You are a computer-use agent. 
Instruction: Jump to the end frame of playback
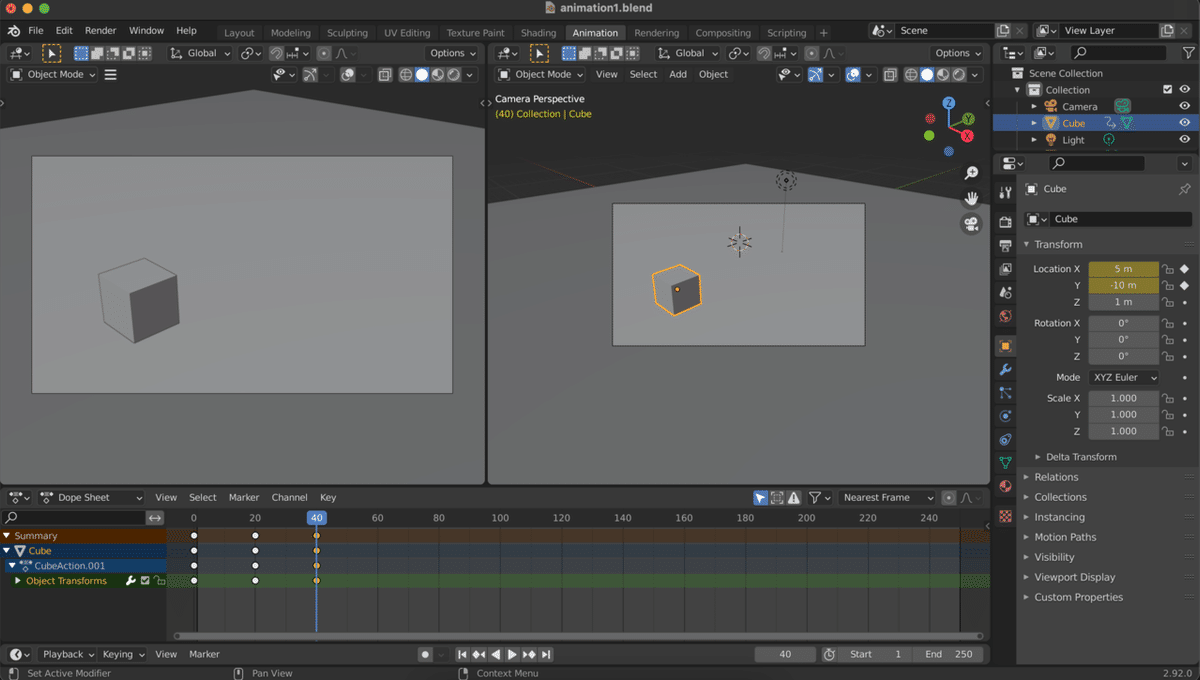pyautogui.click(x=546, y=654)
